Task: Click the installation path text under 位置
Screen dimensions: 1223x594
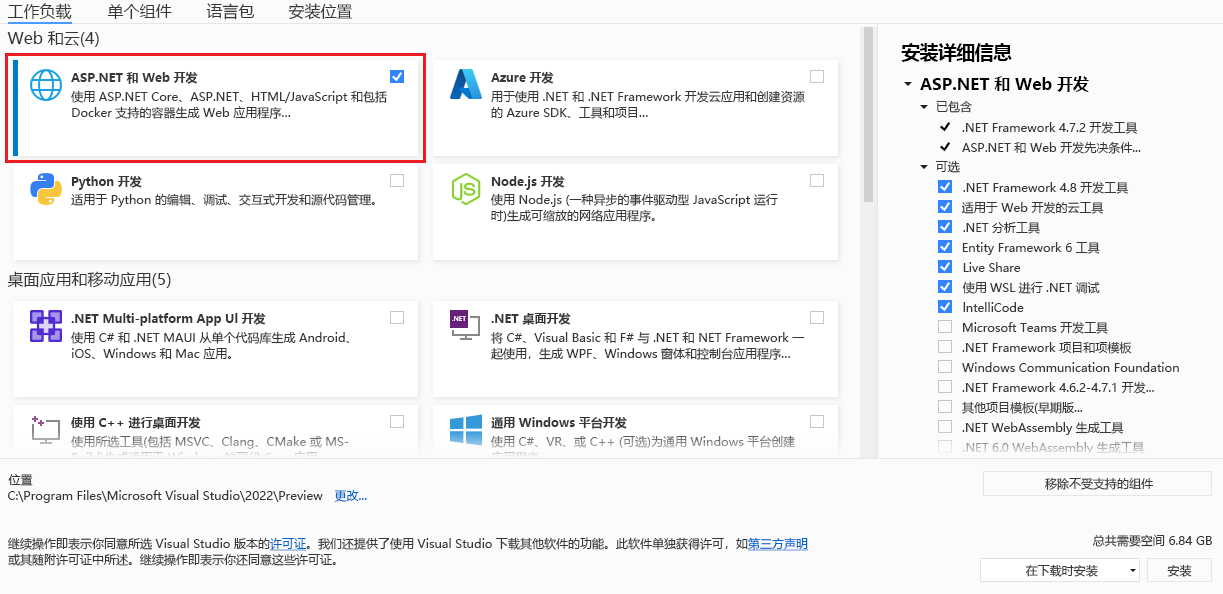Action: tap(165, 495)
